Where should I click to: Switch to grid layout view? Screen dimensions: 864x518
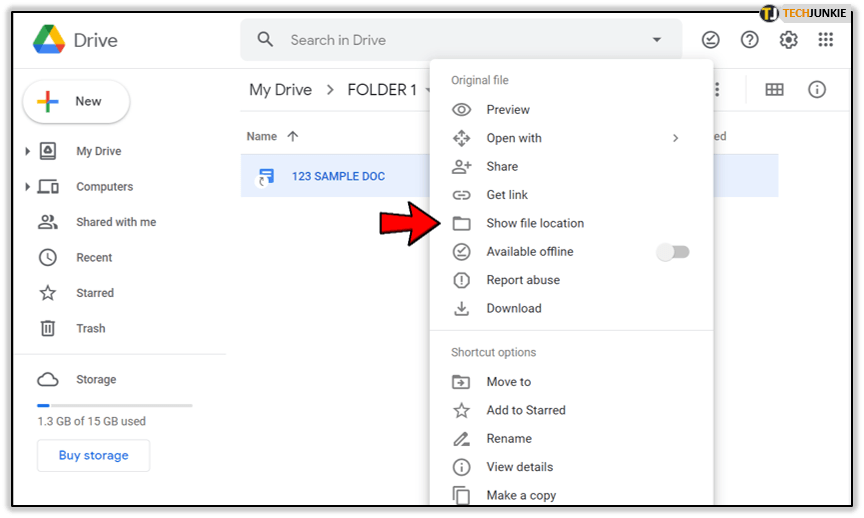click(x=774, y=90)
